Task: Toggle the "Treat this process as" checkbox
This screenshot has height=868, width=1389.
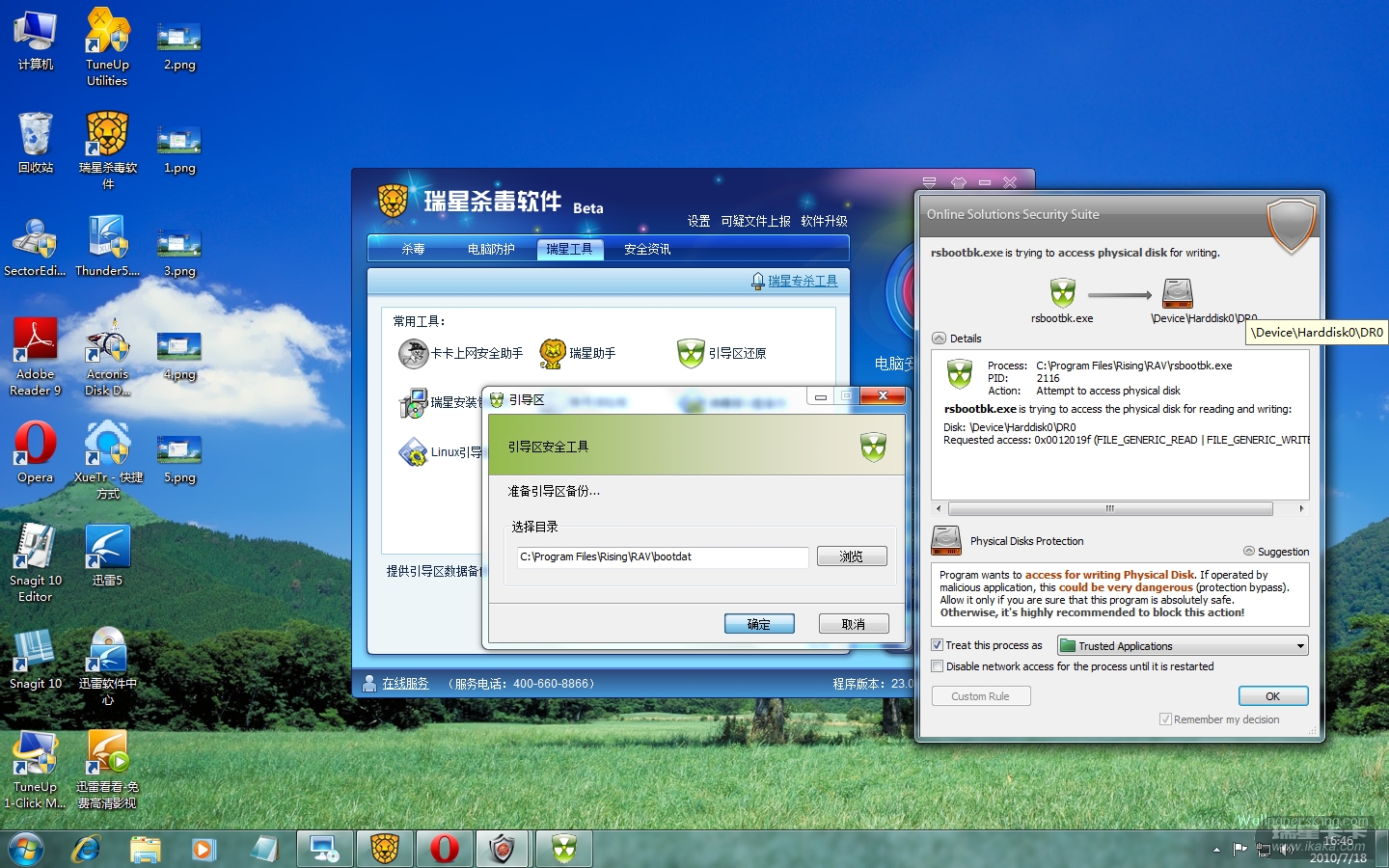Action: coord(937,645)
